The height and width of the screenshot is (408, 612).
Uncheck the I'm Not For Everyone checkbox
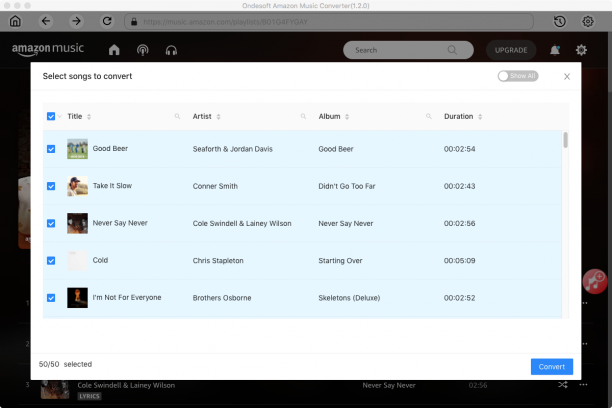point(51,298)
